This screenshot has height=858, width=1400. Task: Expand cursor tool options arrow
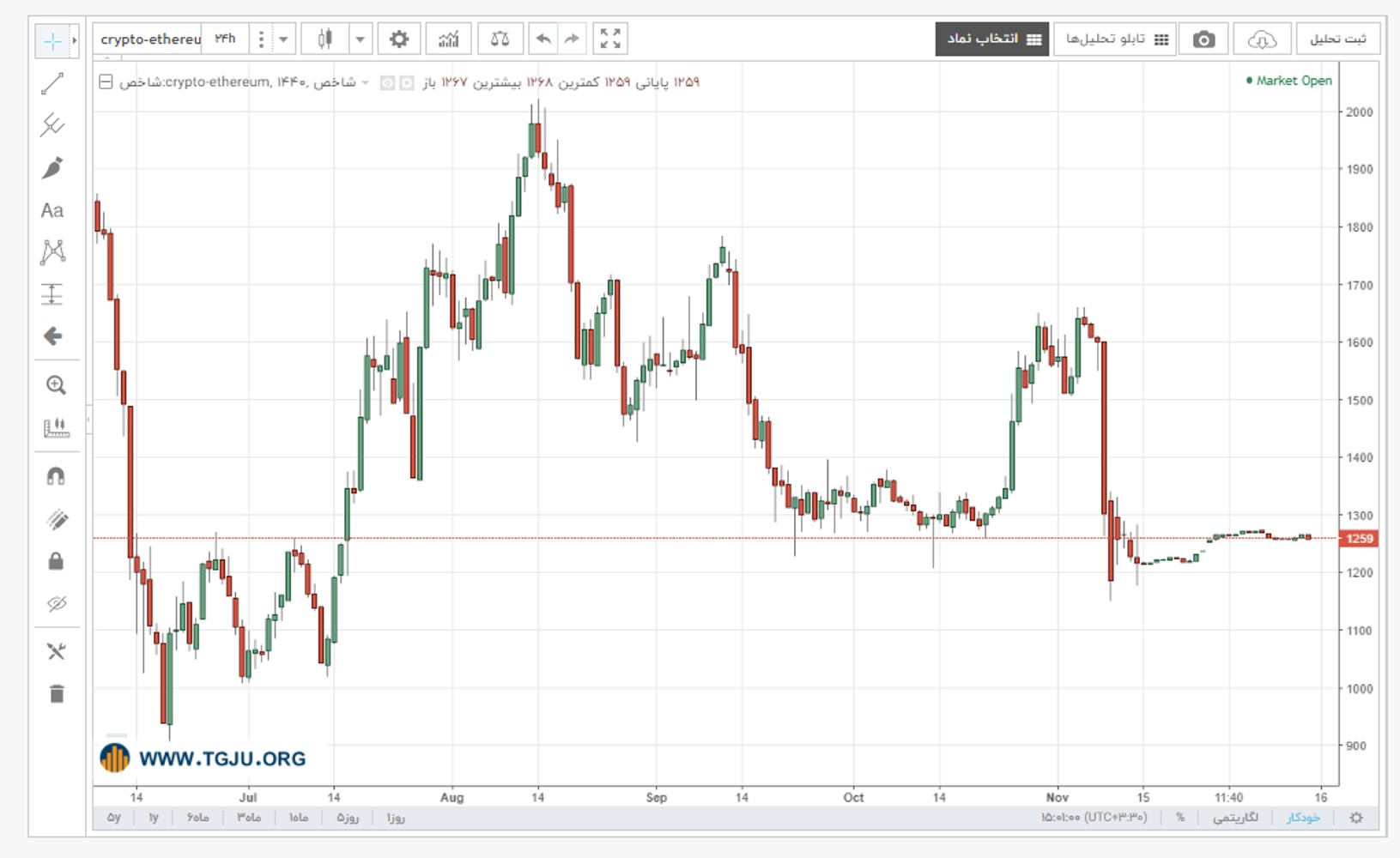click(x=75, y=40)
